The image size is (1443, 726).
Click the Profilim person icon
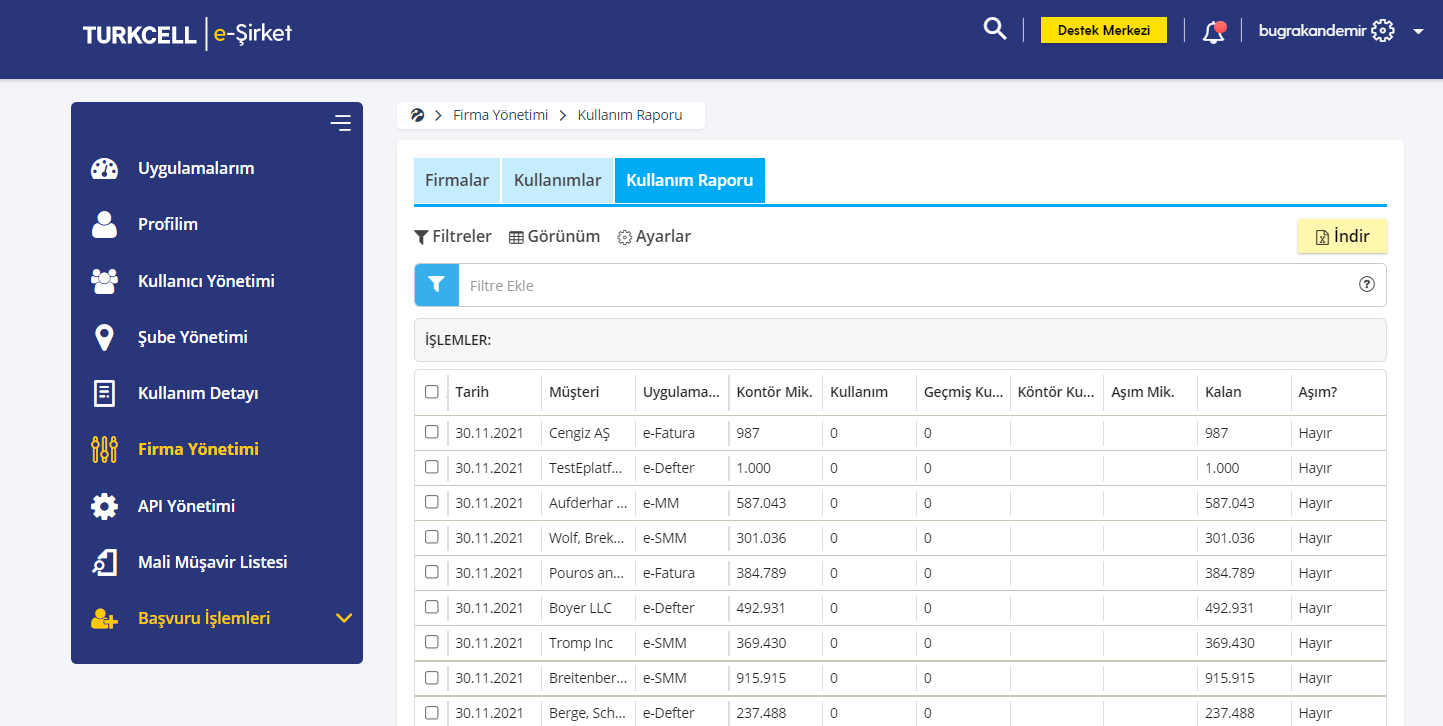(x=104, y=224)
